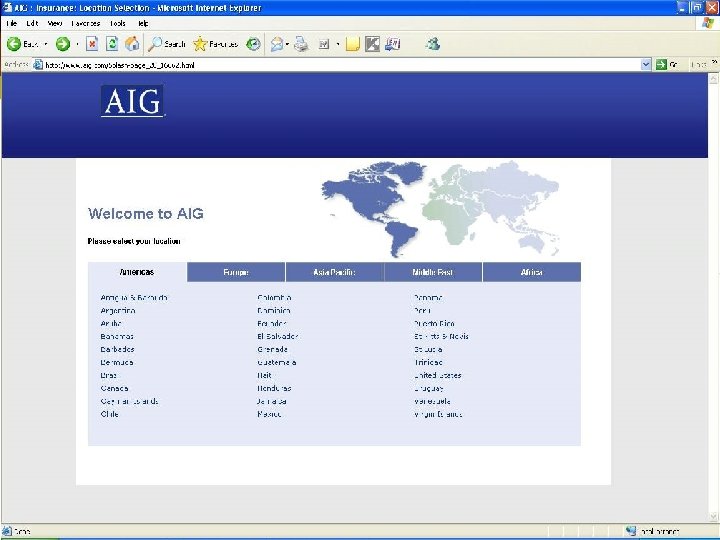Screen dimensions: 720x540
Task: Click the yellow note toolbar icon
Action: click(352, 44)
